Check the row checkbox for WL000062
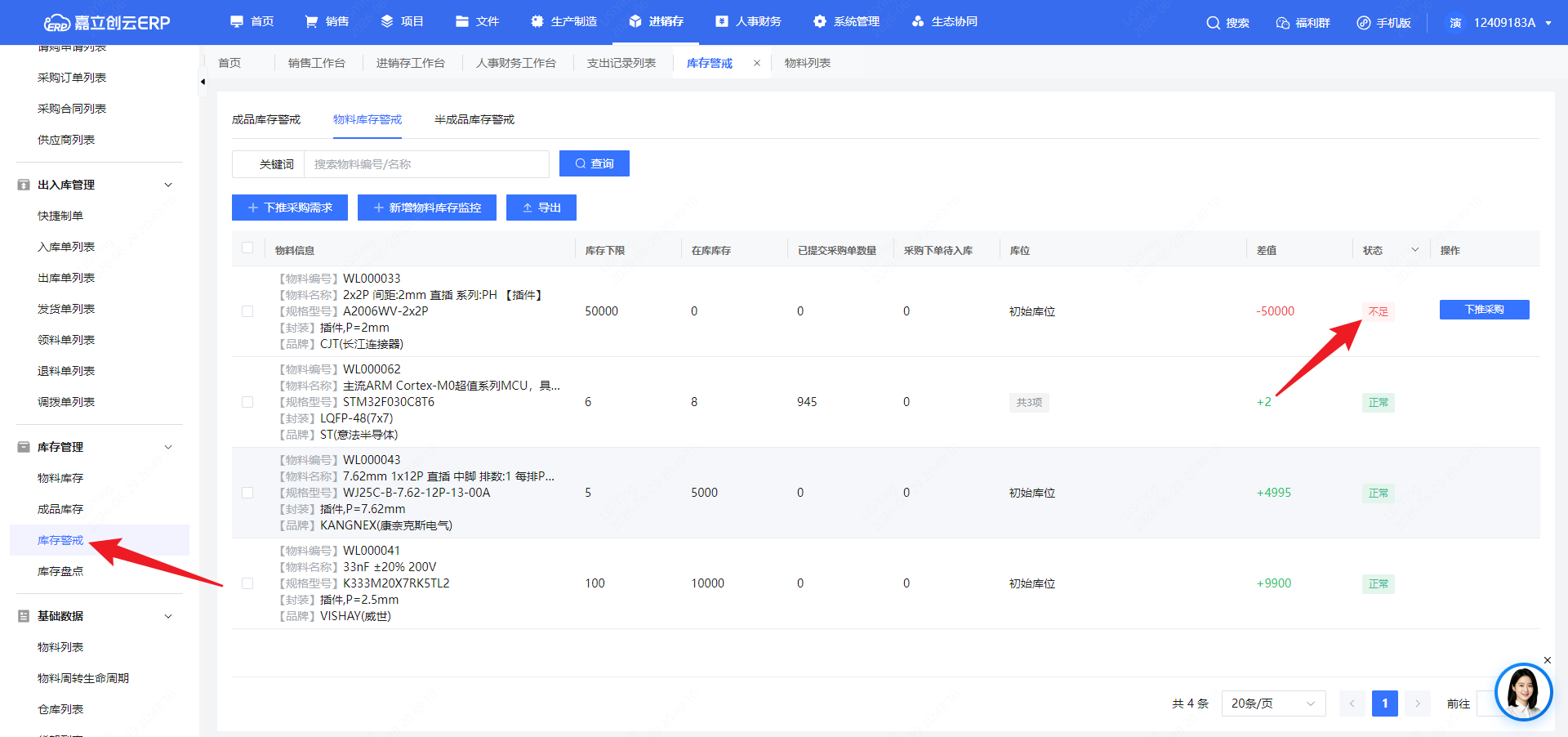The image size is (1568, 737). point(247,402)
